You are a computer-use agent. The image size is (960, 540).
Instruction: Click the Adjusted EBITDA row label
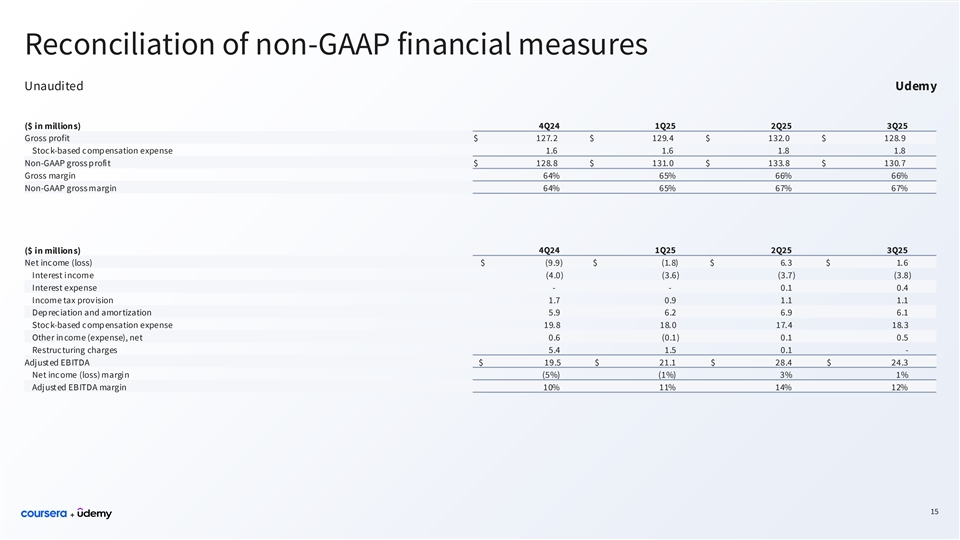pyautogui.click(x=57, y=362)
